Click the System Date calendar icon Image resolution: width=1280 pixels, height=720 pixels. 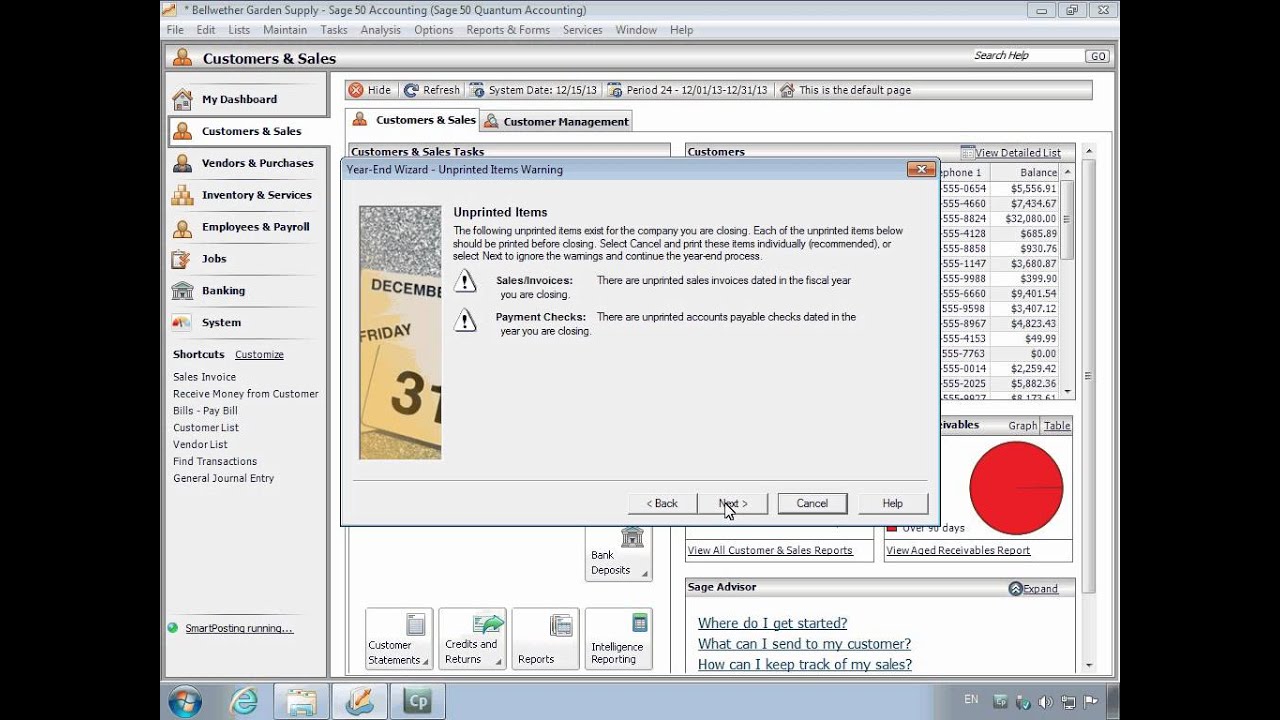click(477, 90)
